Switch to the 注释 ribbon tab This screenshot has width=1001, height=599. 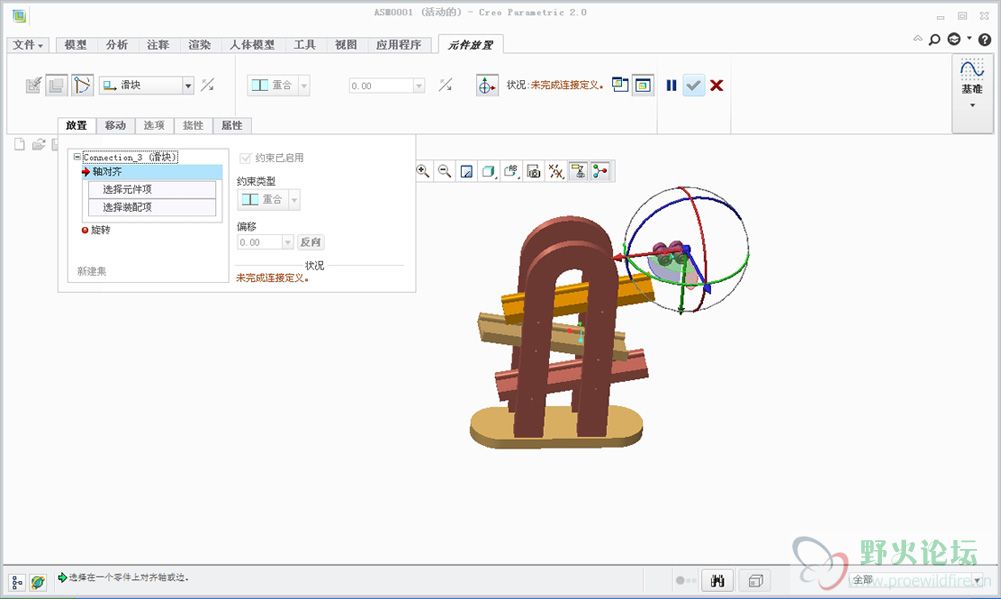click(158, 45)
